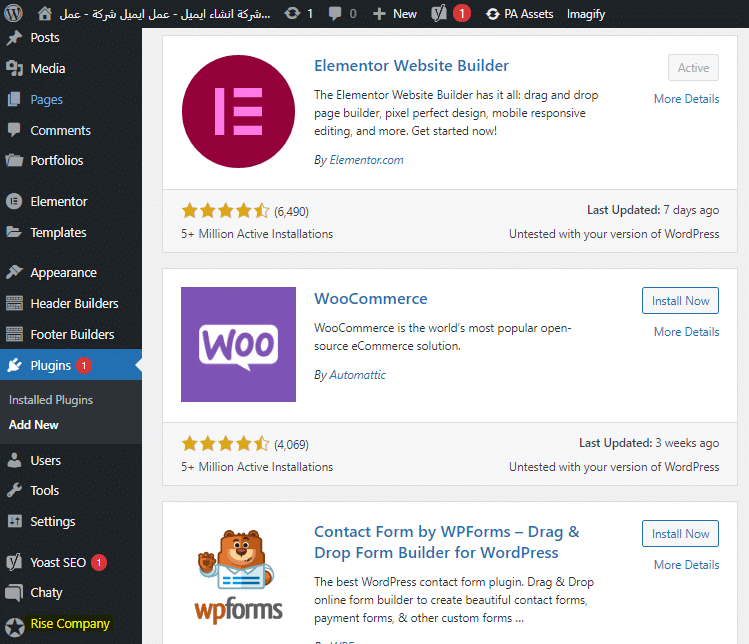Install Contact Form by WPForms now
749x644 pixels.
click(680, 534)
